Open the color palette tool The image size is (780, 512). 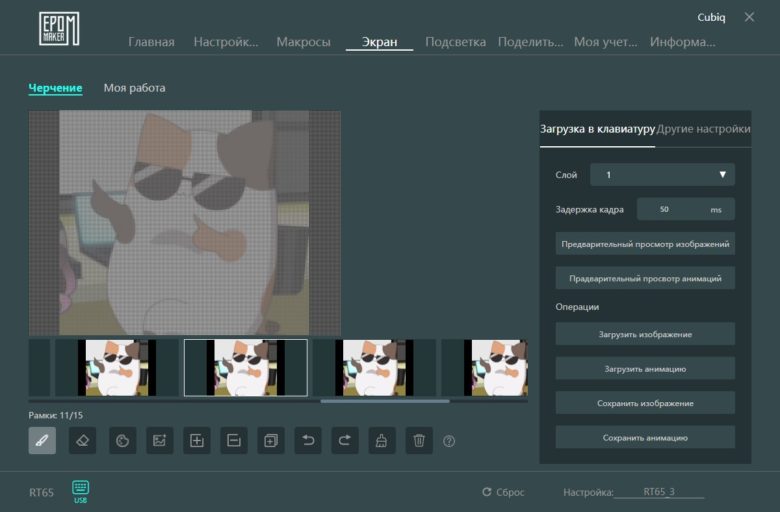(x=122, y=440)
